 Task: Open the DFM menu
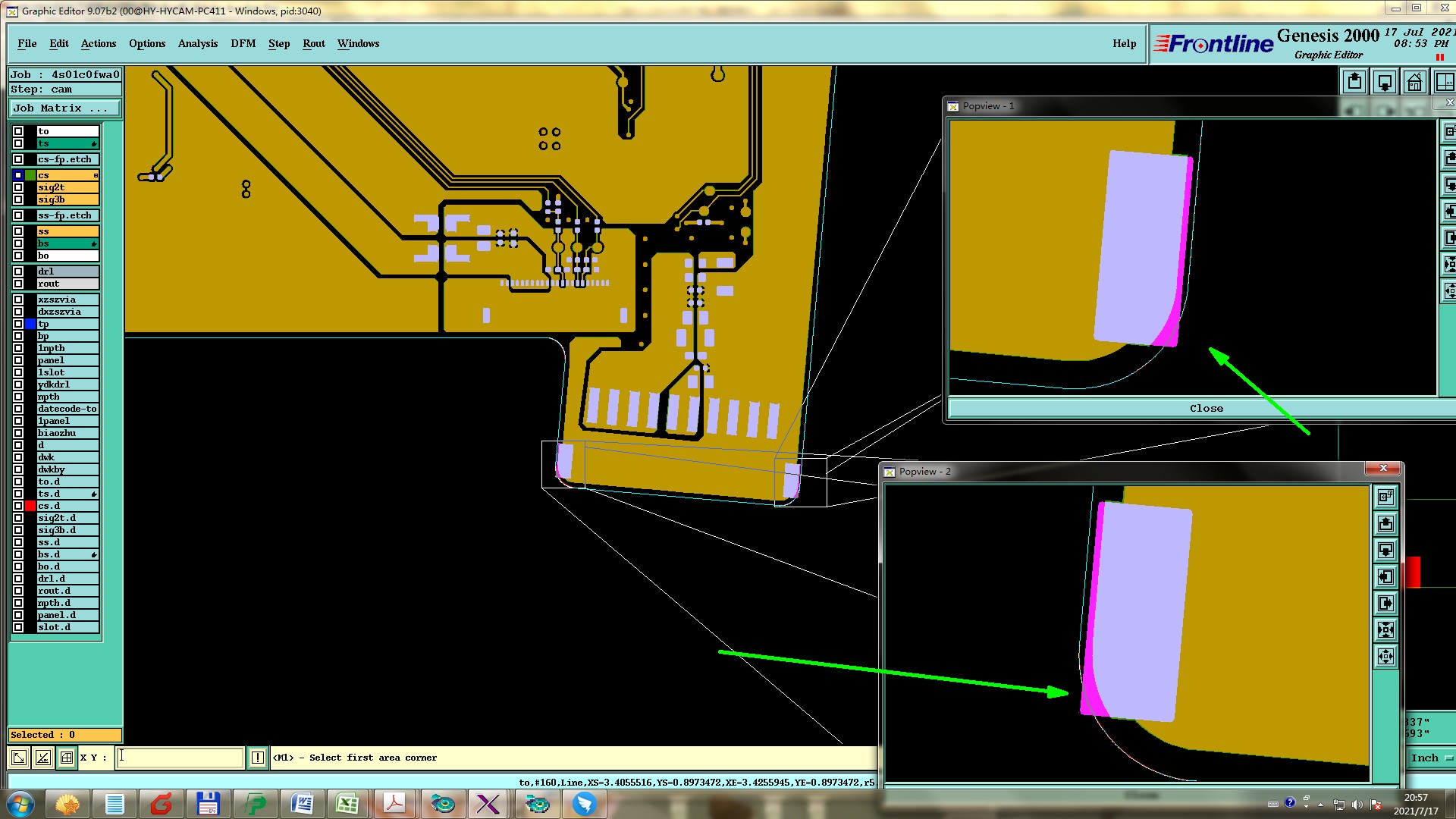[243, 44]
